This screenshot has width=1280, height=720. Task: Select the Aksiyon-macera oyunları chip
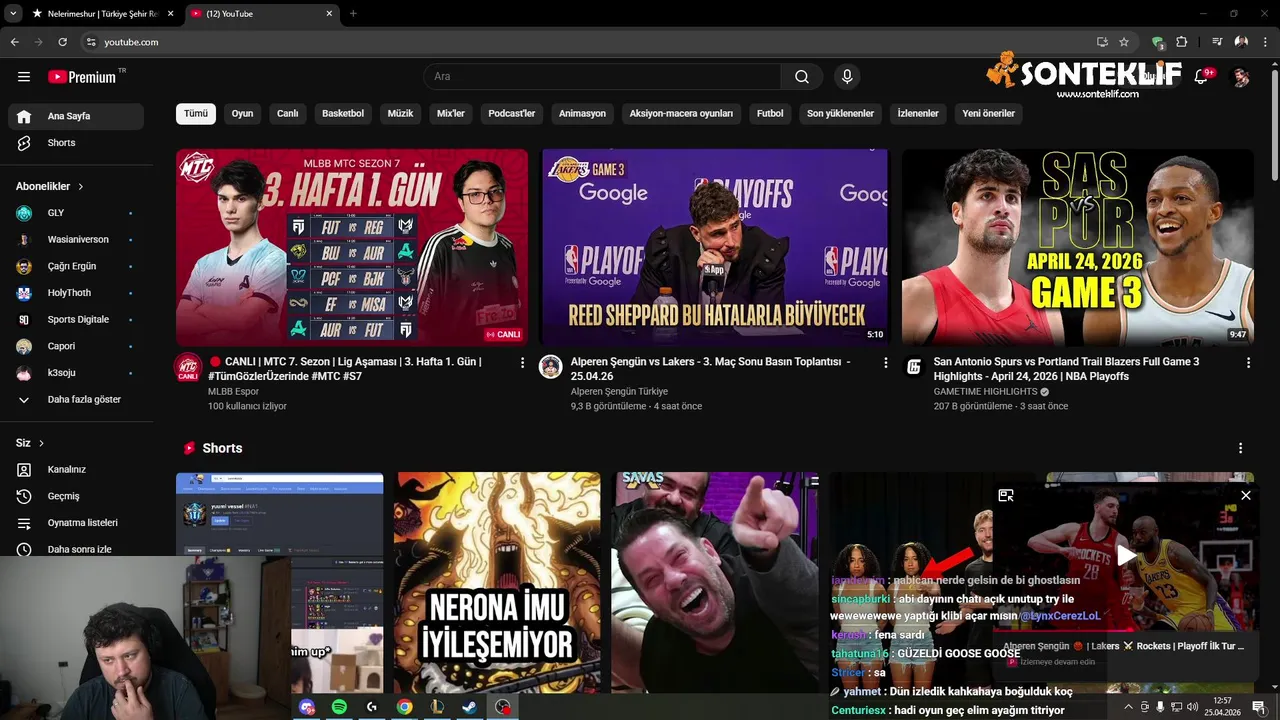[681, 114]
